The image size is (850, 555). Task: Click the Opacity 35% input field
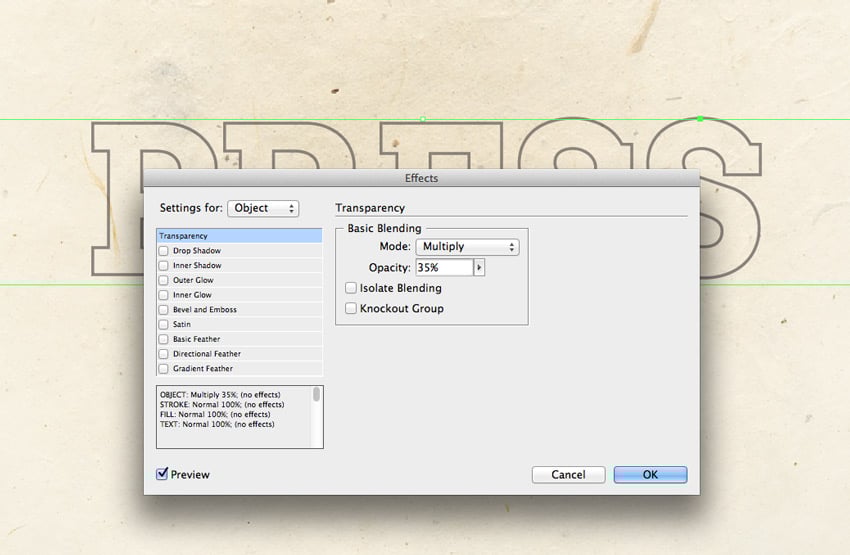[x=443, y=268]
